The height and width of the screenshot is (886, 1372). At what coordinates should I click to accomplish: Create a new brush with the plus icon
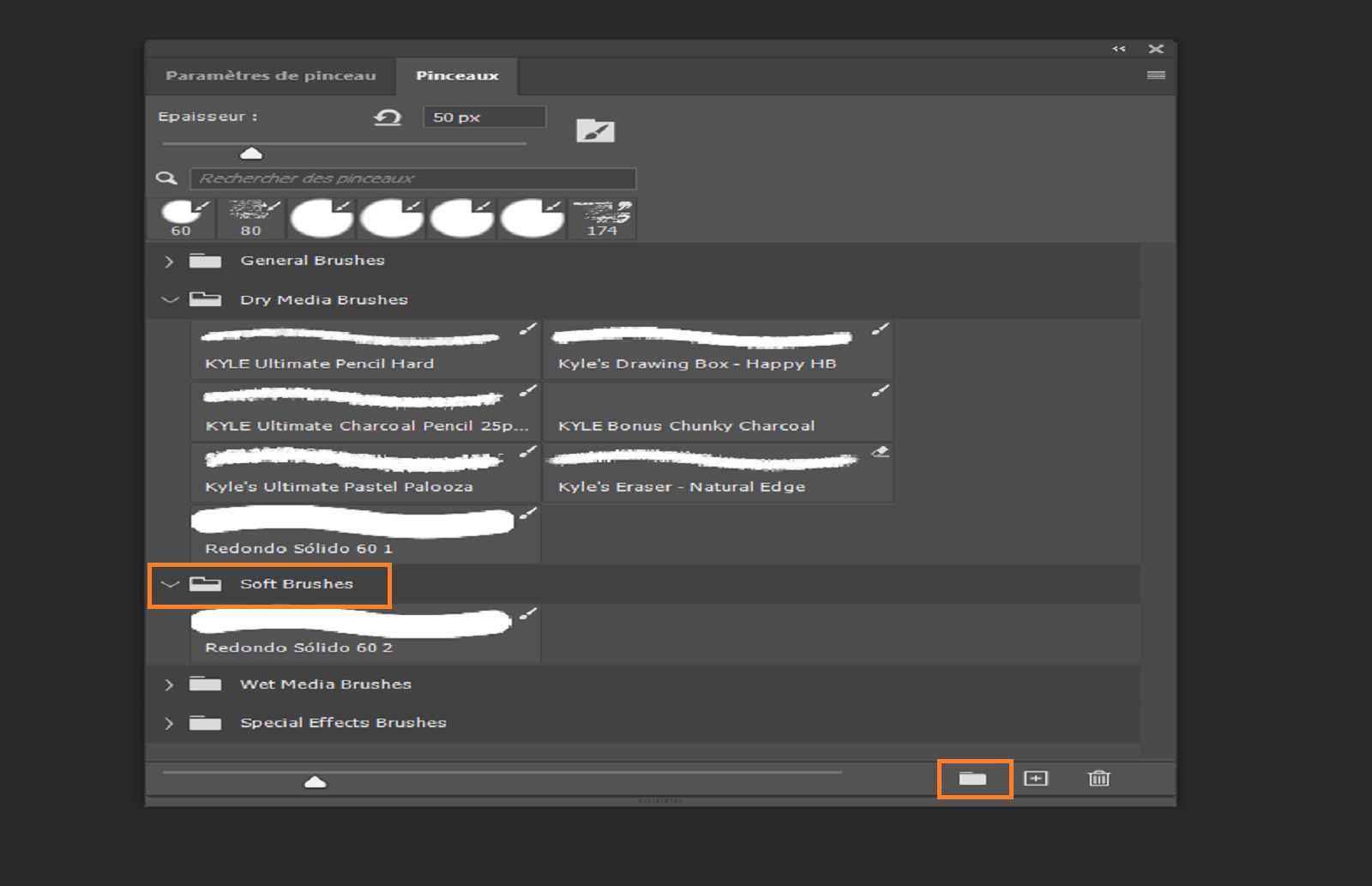tap(1036, 778)
